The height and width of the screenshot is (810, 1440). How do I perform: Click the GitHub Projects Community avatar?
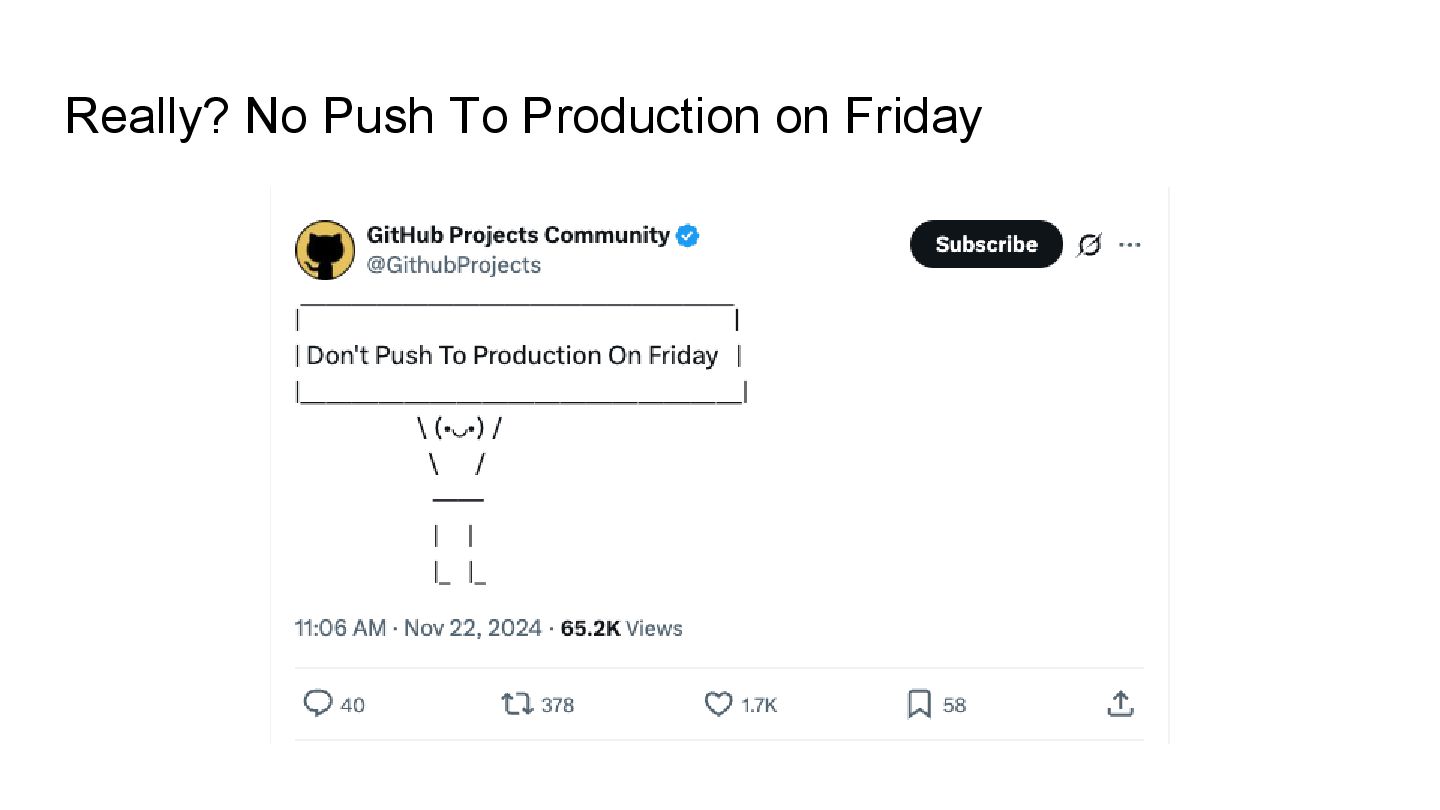[325, 250]
